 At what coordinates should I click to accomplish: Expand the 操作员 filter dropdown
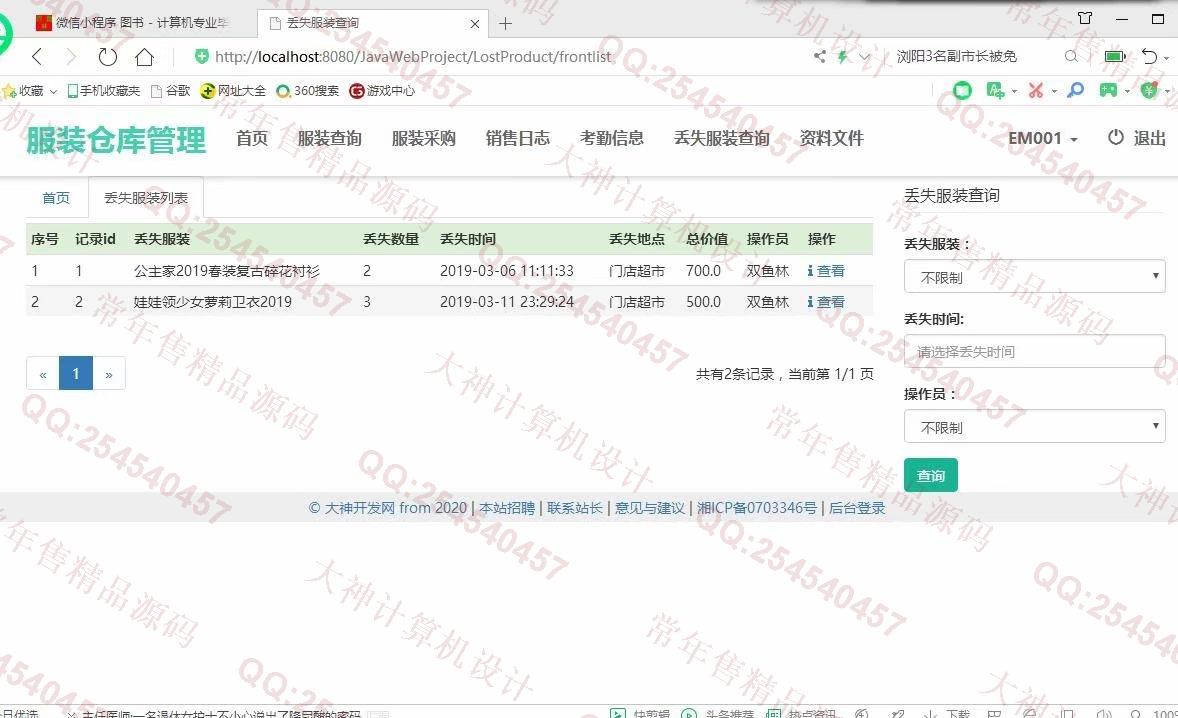(x=1034, y=427)
